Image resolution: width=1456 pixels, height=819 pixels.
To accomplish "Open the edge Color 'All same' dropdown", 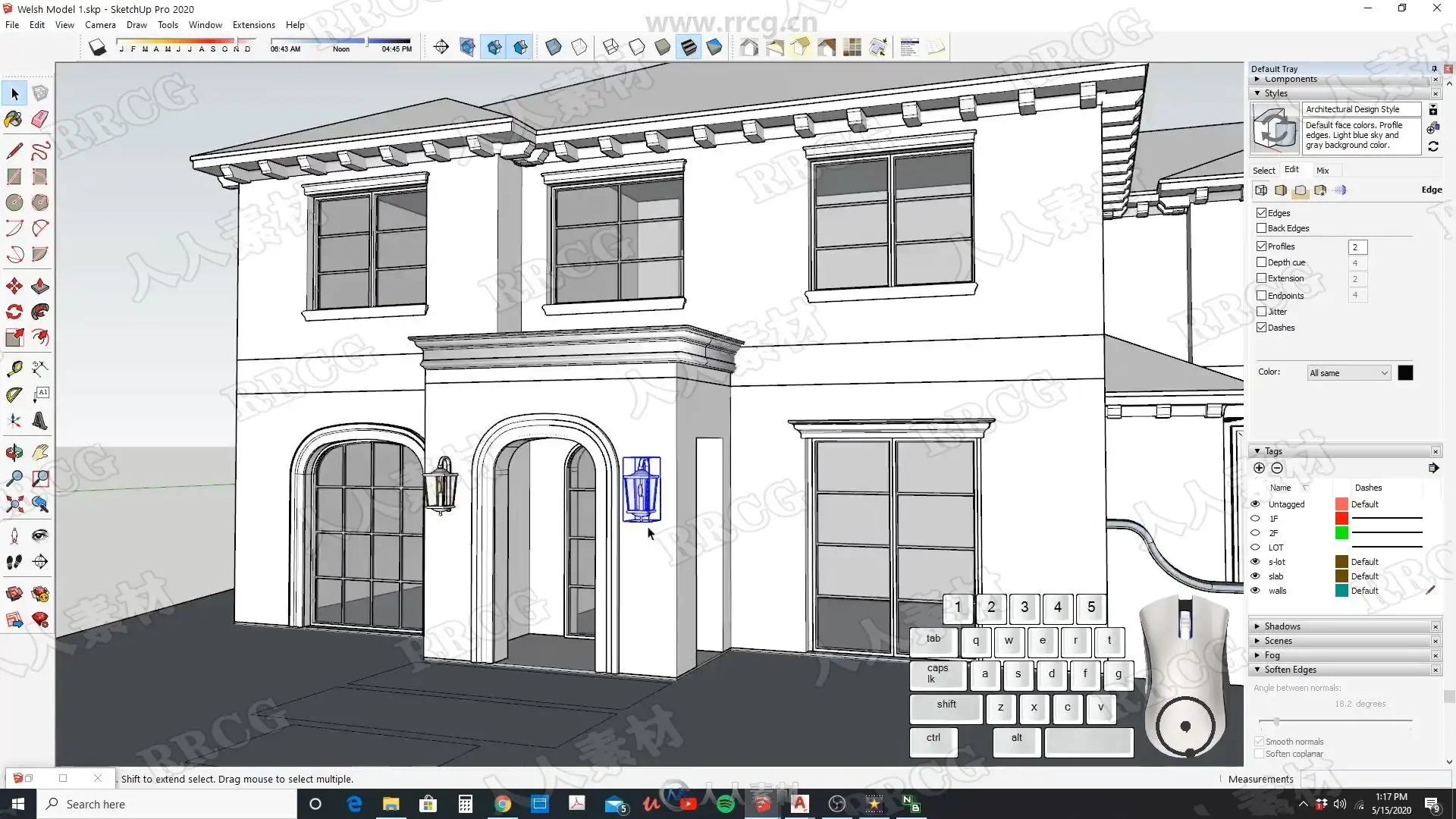I will pyautogui.click(x=1348, y=373).
